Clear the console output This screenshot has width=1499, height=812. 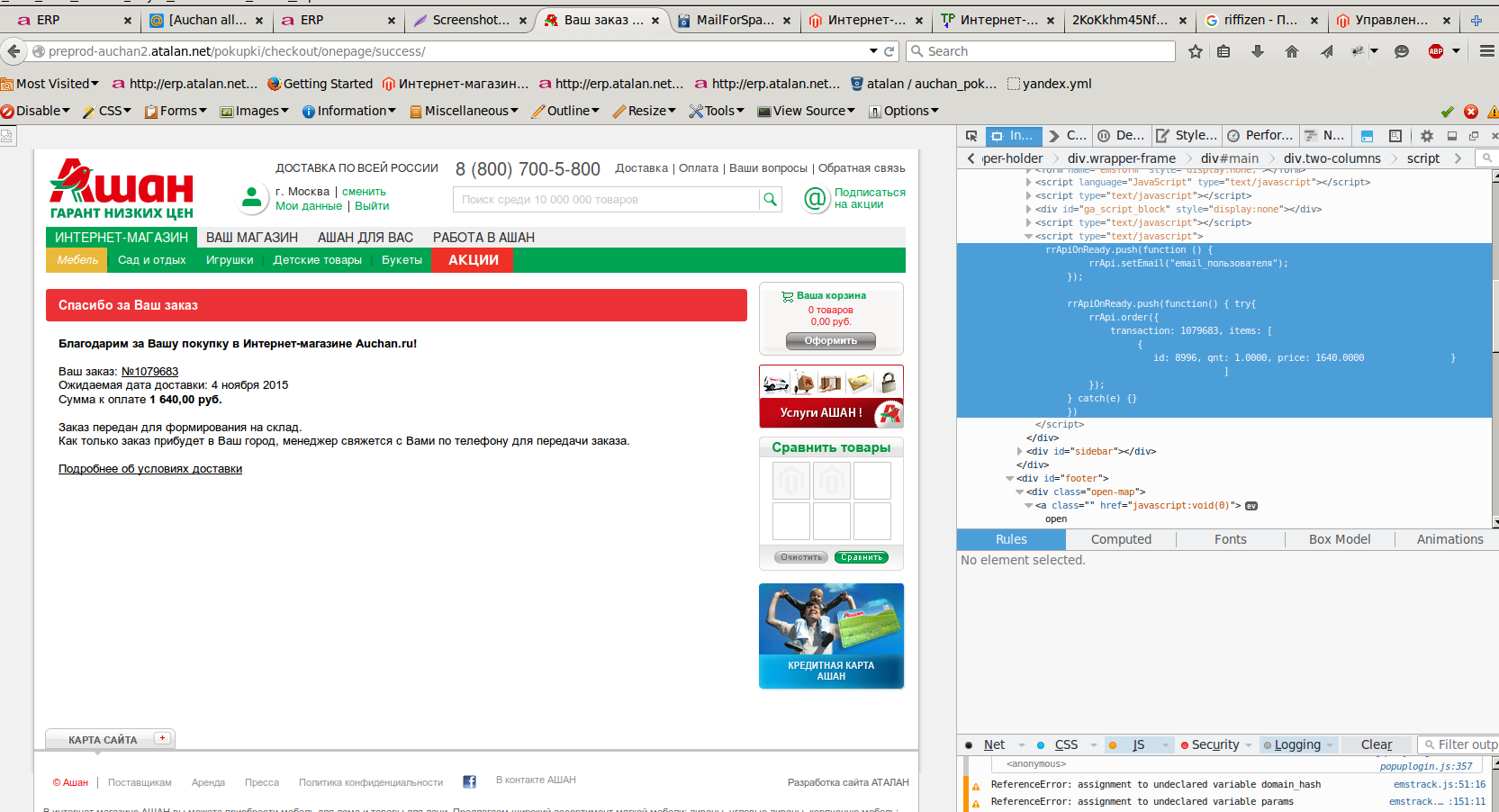[1376, 744]
